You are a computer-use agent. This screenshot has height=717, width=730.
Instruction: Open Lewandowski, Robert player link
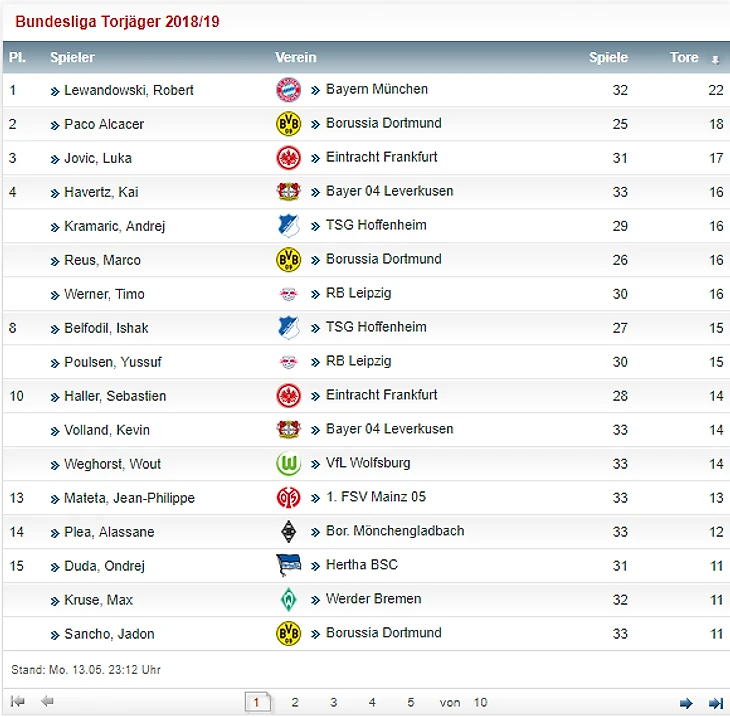[128, 90]
